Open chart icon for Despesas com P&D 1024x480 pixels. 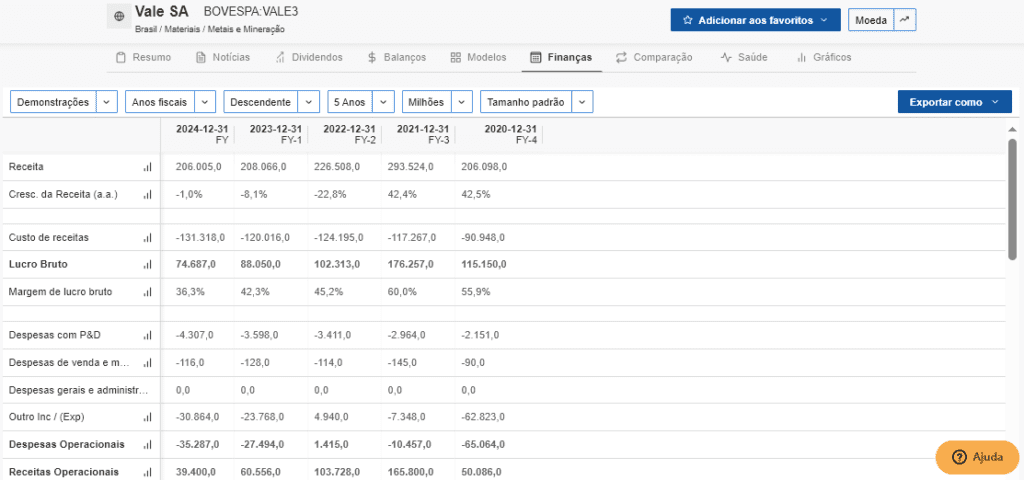click(147, 335)
